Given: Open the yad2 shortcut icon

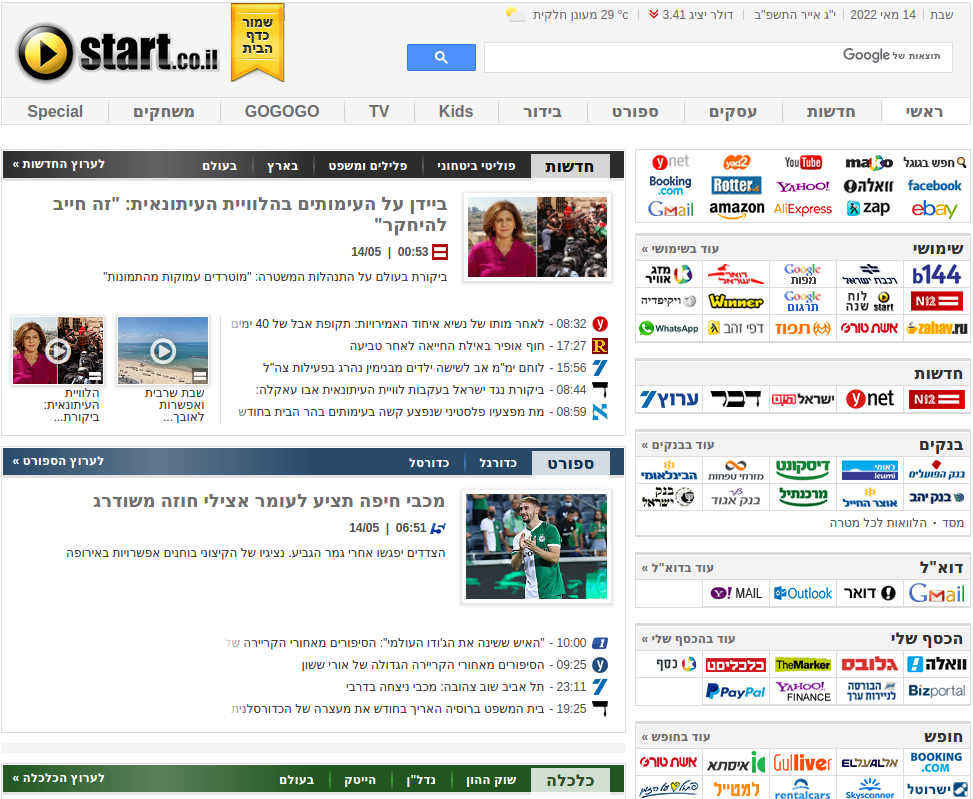Looking at the screenshot, I should pos(737,163).
